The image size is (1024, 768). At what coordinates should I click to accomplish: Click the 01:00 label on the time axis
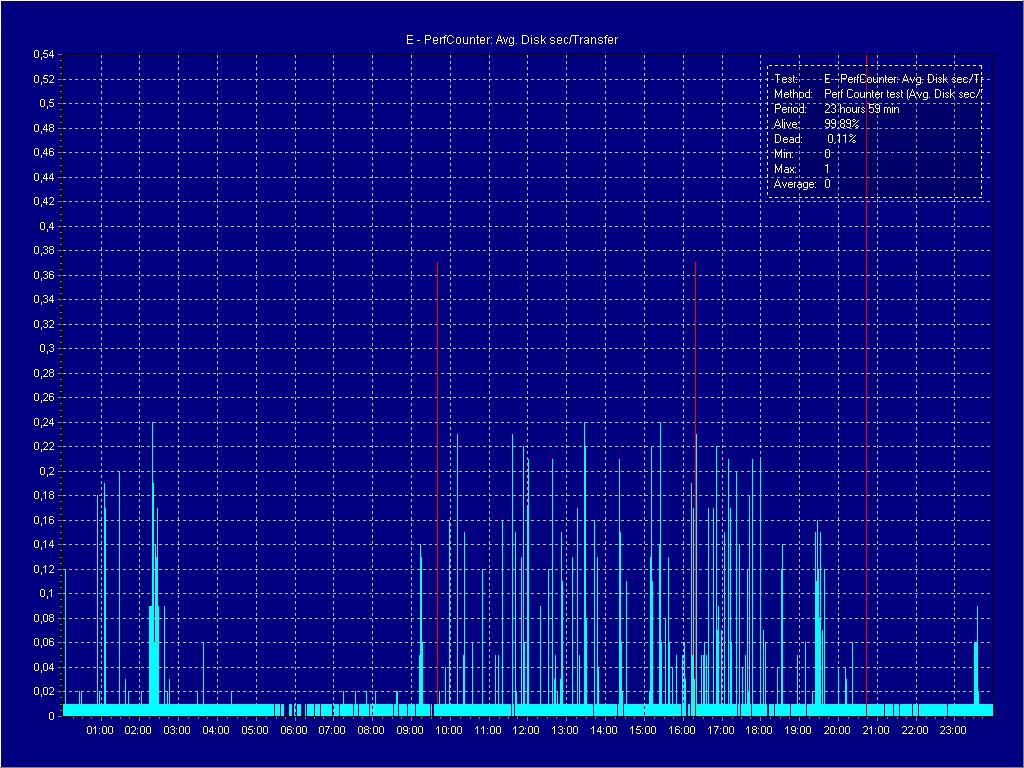point(100,731)
